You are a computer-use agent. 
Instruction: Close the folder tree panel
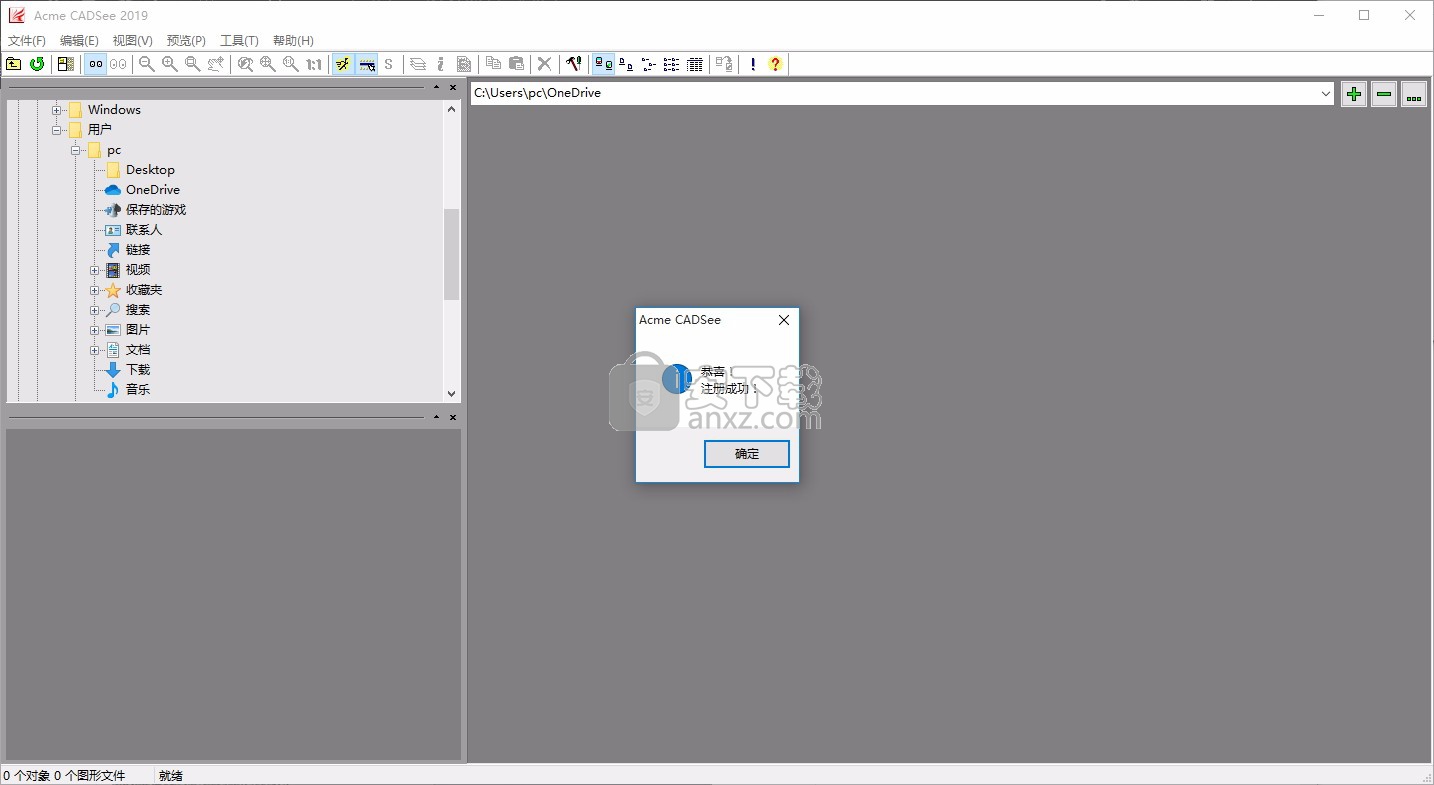(453, 88)
